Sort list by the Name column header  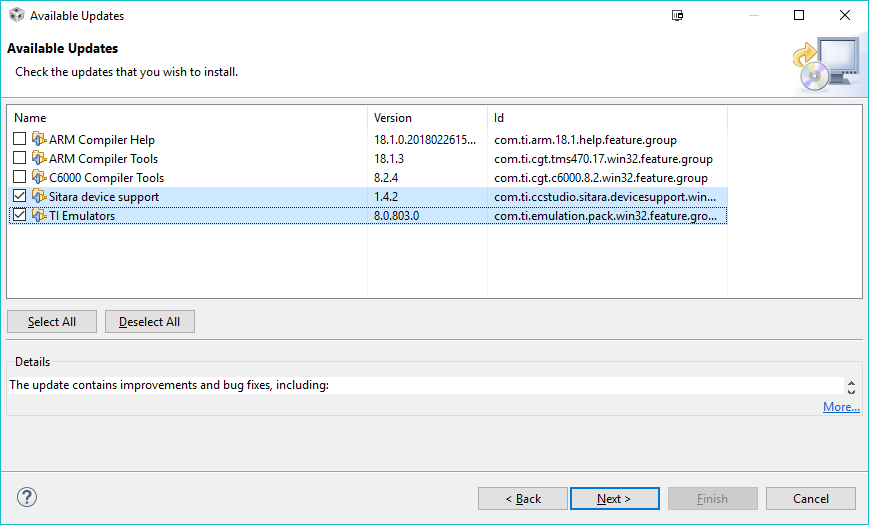tap(186, 118)
